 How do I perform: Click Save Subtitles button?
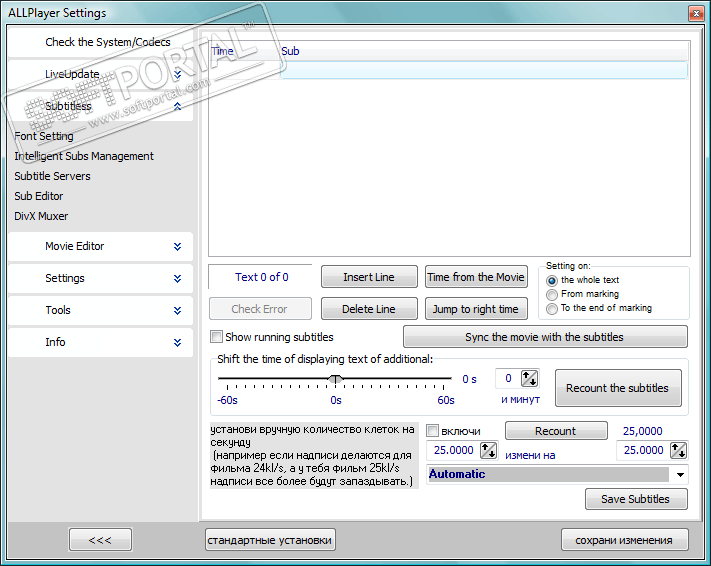coord(636,499)
